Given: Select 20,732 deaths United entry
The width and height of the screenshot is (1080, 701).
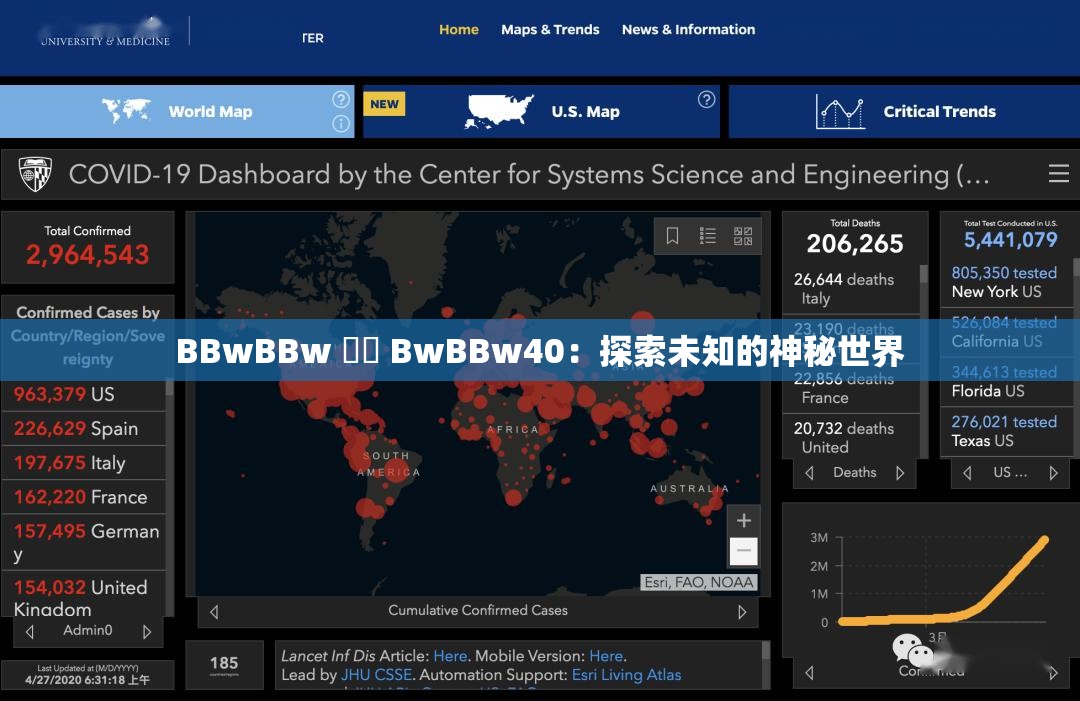Looking at the screenshot, I should tap(851, 438).
